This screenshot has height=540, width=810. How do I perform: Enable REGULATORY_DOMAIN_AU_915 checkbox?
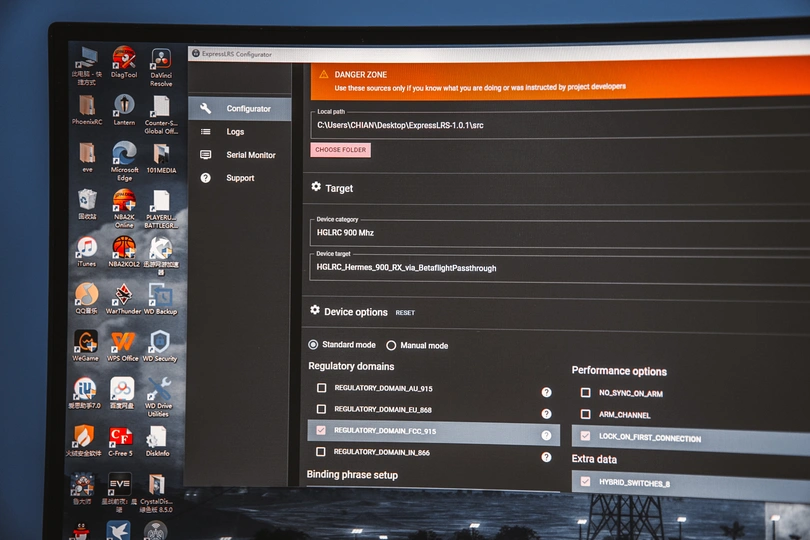[321, 388]
